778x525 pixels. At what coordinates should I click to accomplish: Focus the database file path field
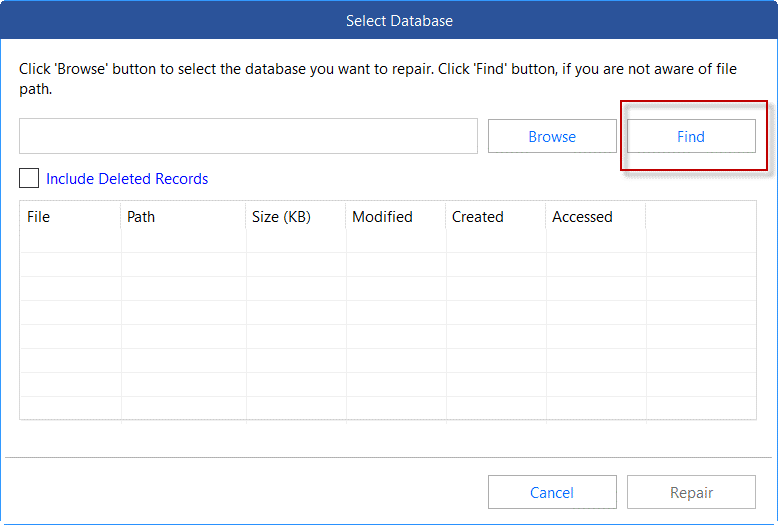[x=248, y=136]
